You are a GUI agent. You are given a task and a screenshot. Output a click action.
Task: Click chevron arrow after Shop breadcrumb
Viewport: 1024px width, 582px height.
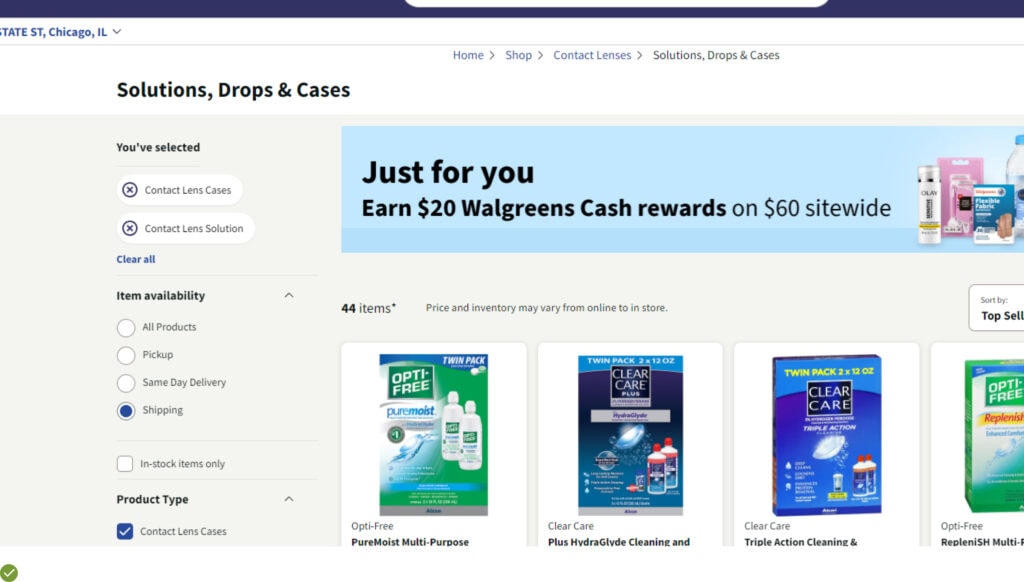tap(540, 56)
